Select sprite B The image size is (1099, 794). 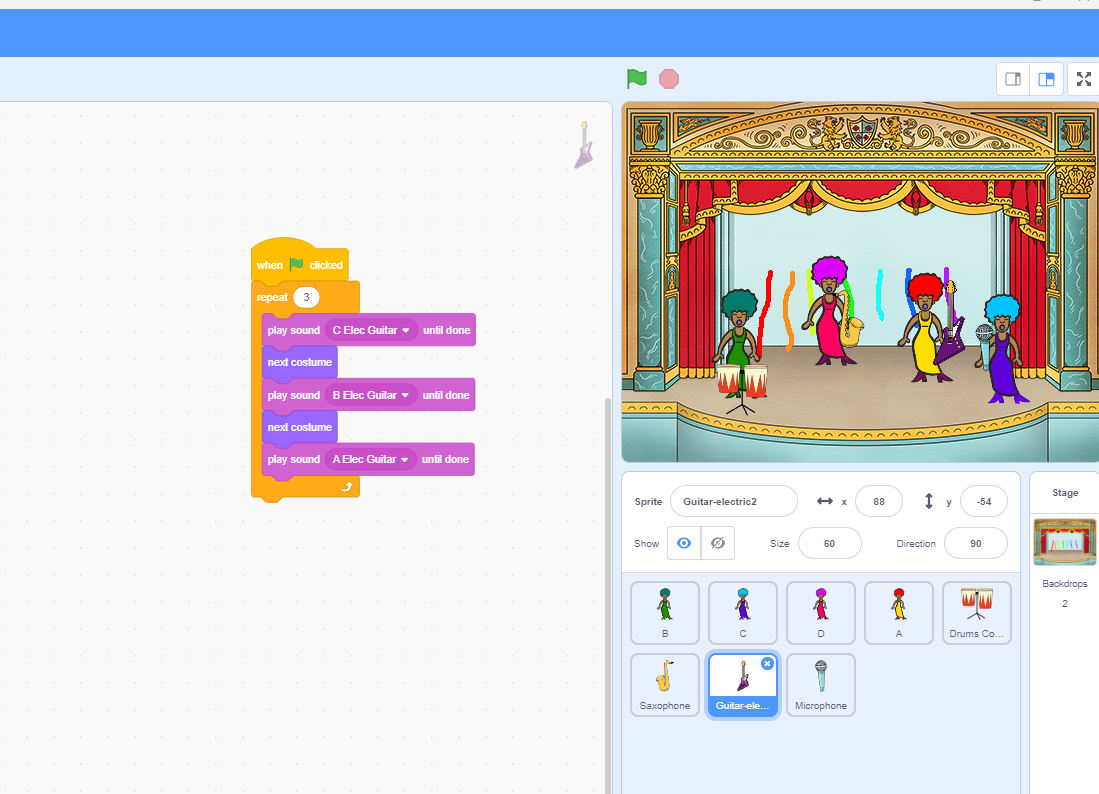664,612
